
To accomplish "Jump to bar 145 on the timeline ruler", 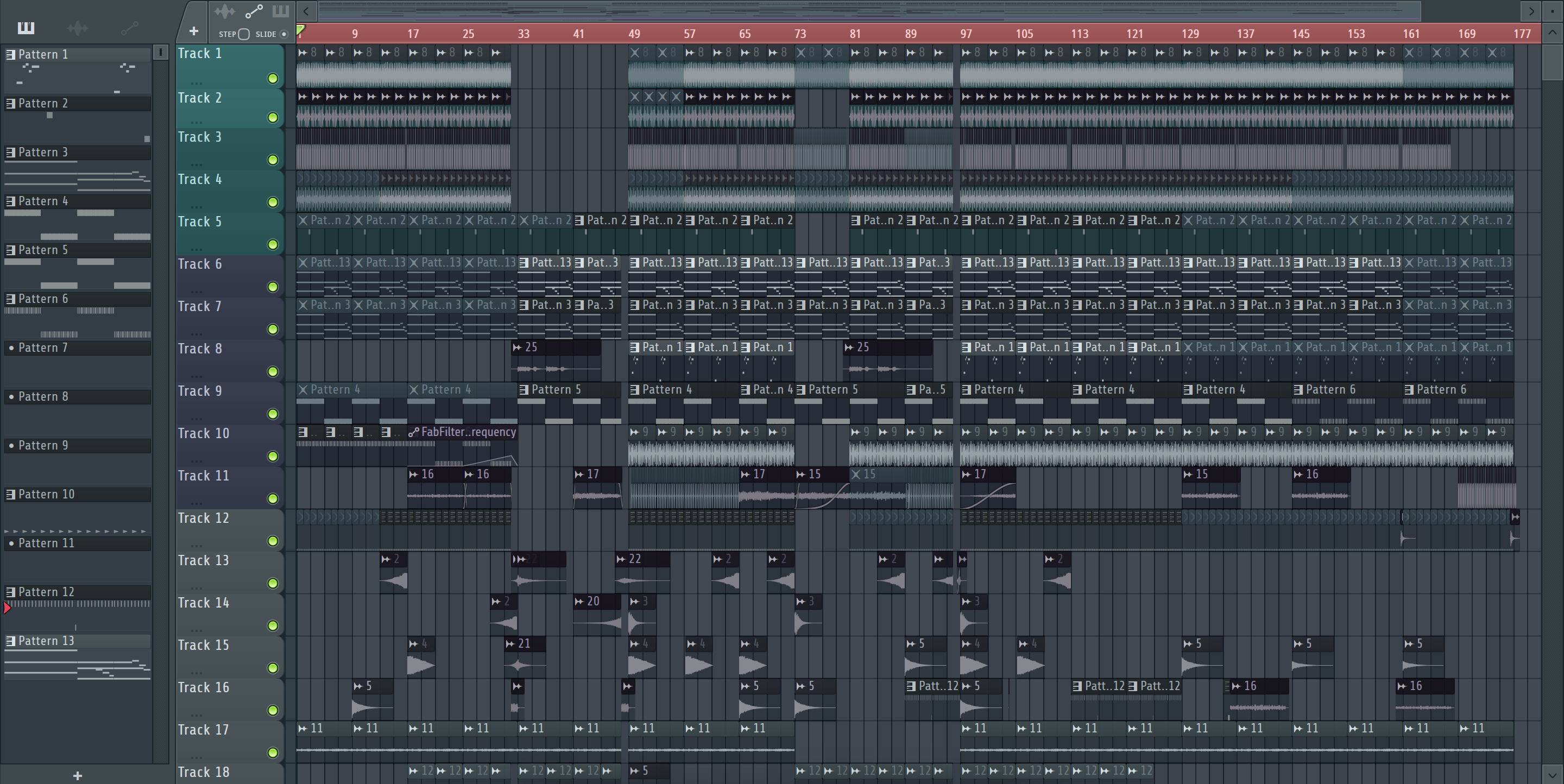I will [1301, 34].
